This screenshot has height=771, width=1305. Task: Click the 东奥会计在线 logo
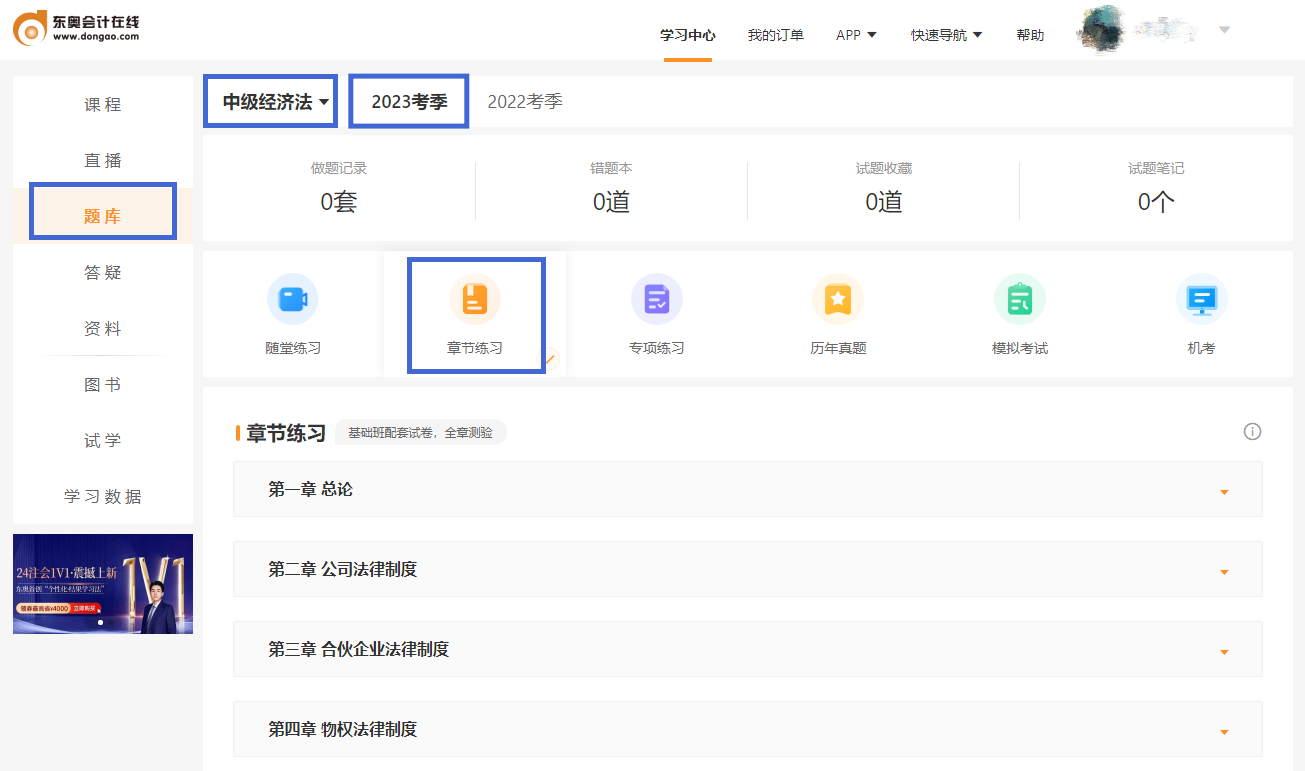[x=77, y=28]
